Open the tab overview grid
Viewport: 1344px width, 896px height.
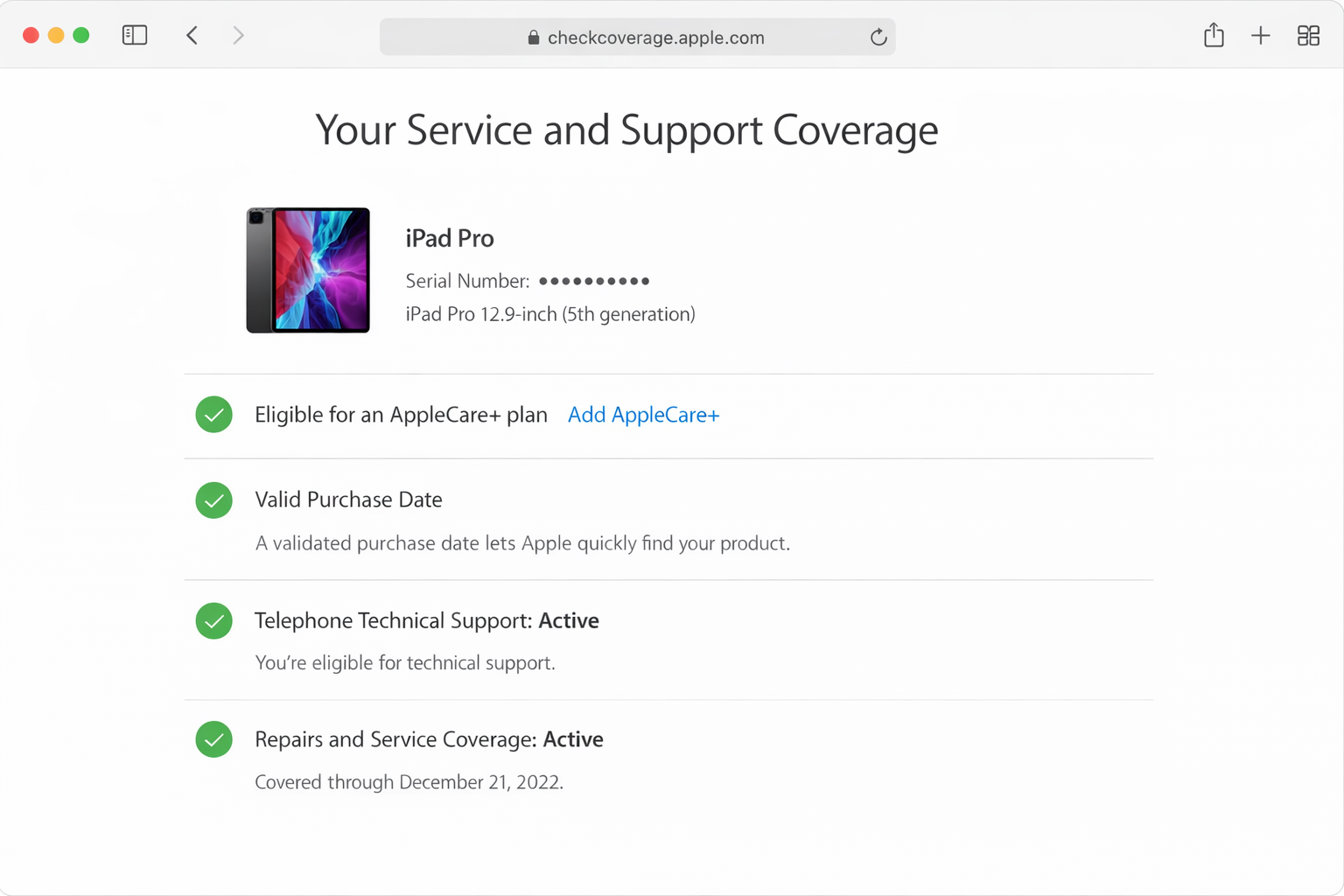[x=1309, y=35]
